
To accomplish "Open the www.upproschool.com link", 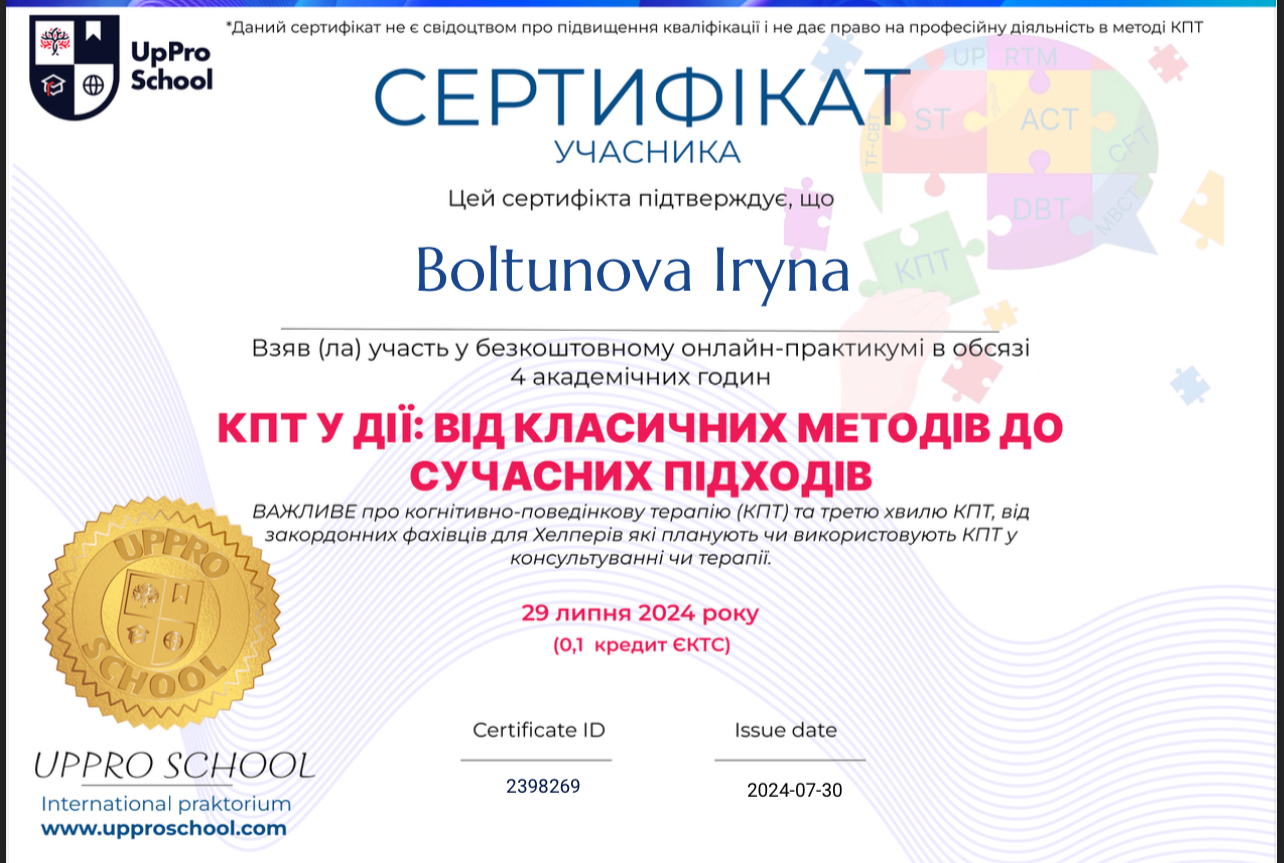I will point(163,828).
